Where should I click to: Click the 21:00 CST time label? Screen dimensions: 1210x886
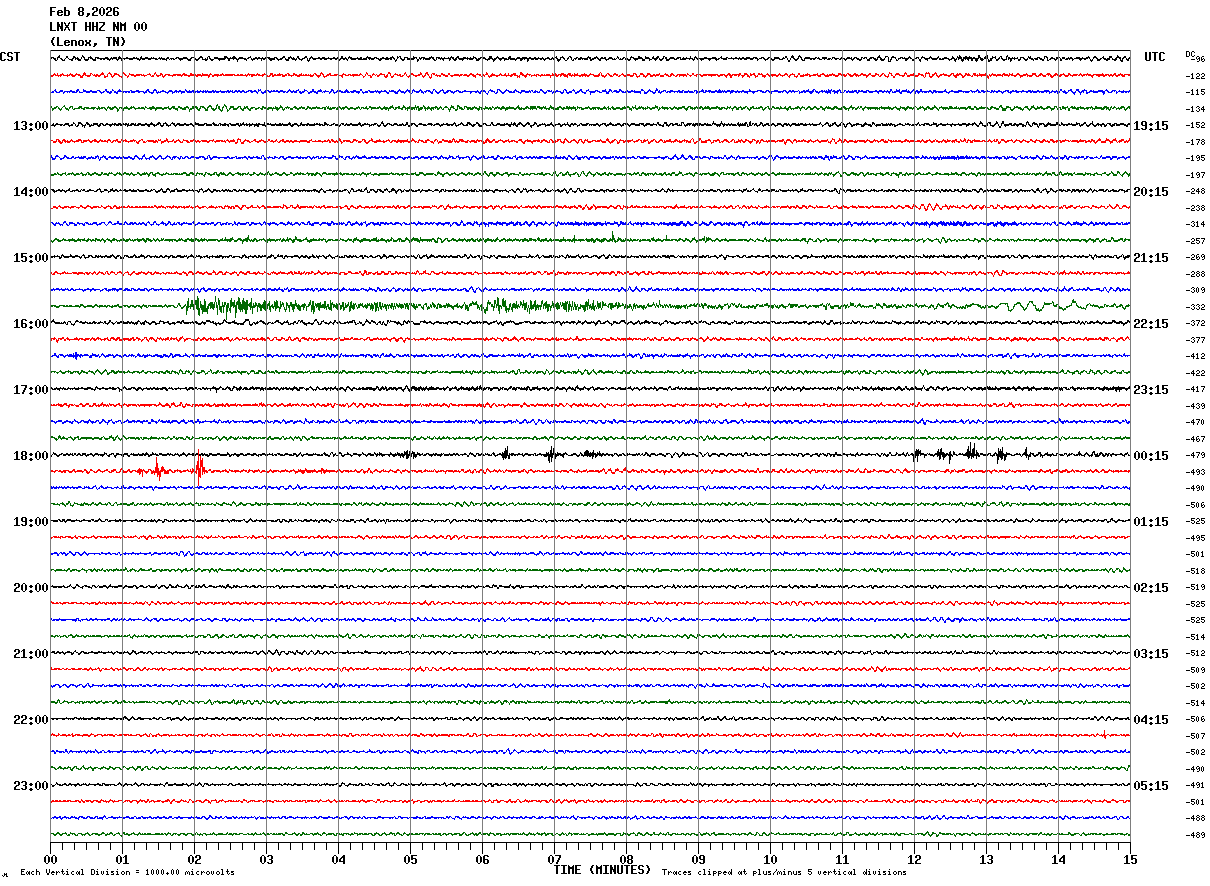[x=30, y=654]
